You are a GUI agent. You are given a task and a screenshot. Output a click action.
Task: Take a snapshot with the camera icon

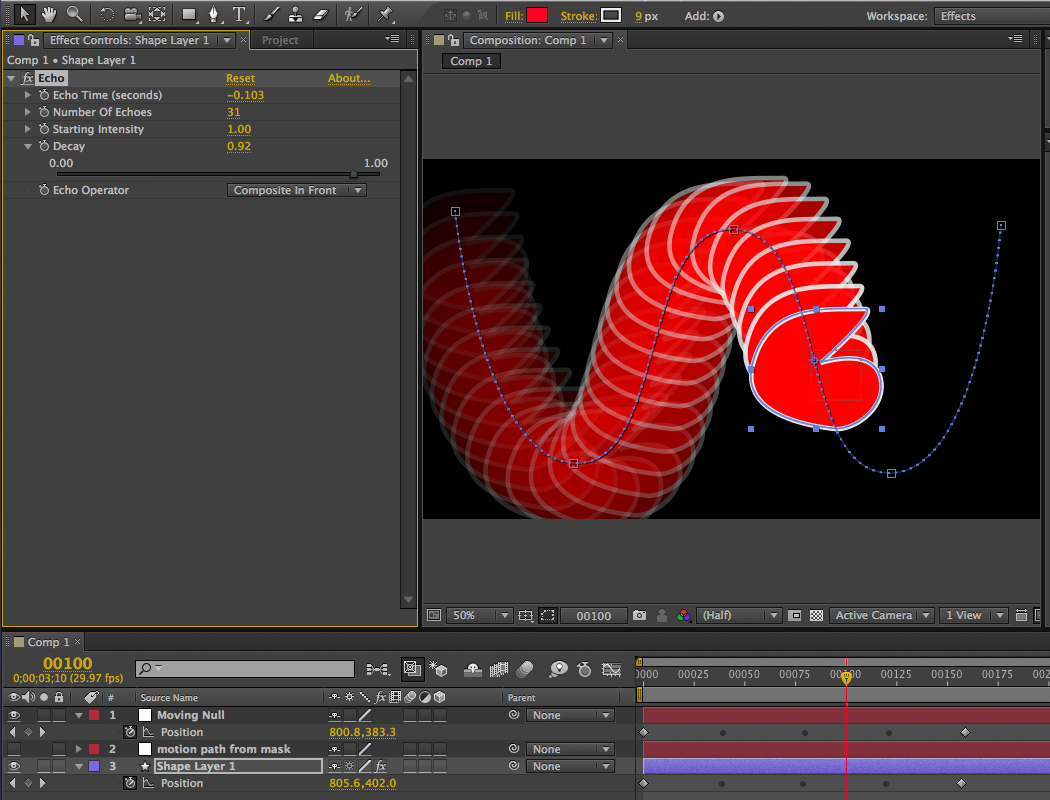coord(639,616)
